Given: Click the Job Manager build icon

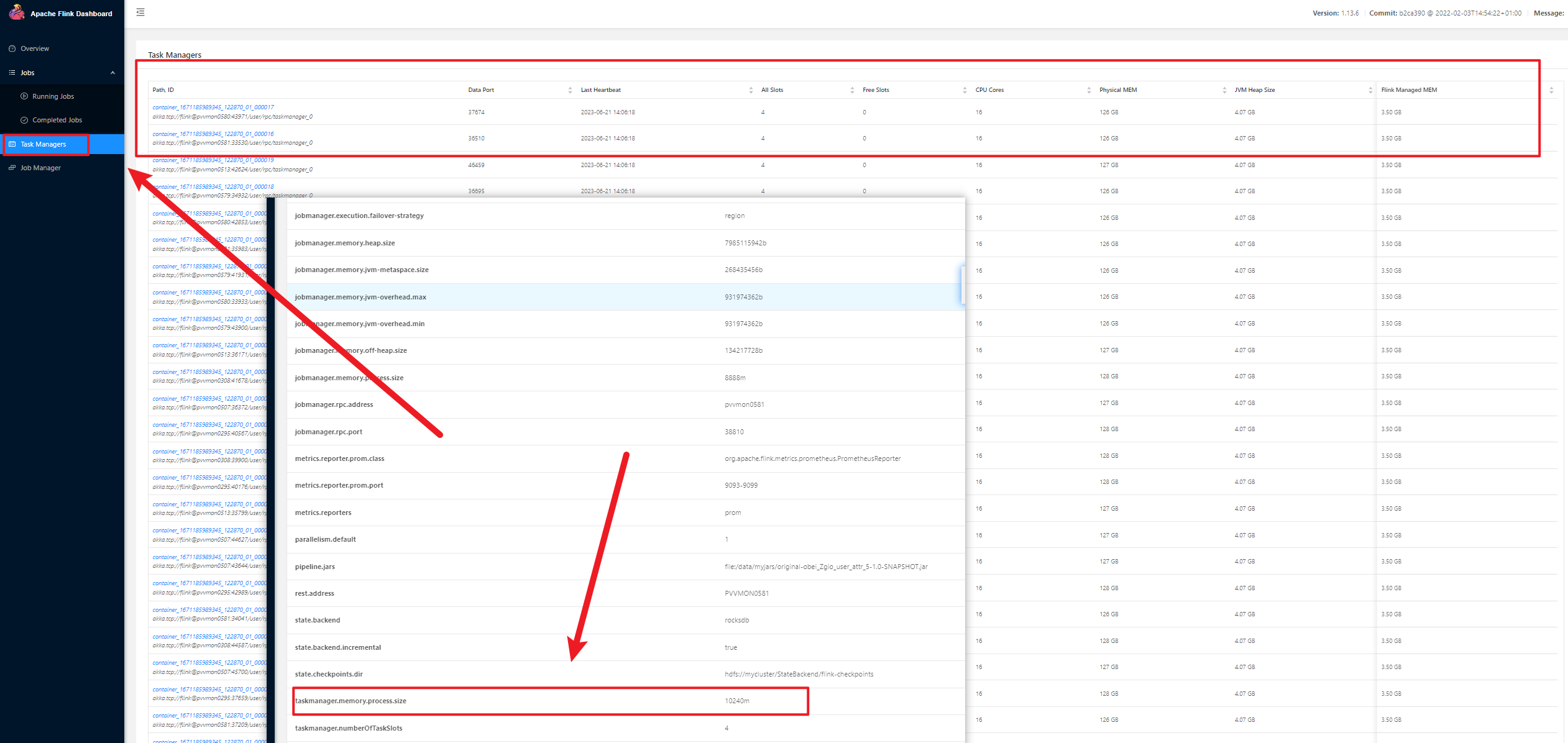Looking at the screenshot, I should pos(12,168).
